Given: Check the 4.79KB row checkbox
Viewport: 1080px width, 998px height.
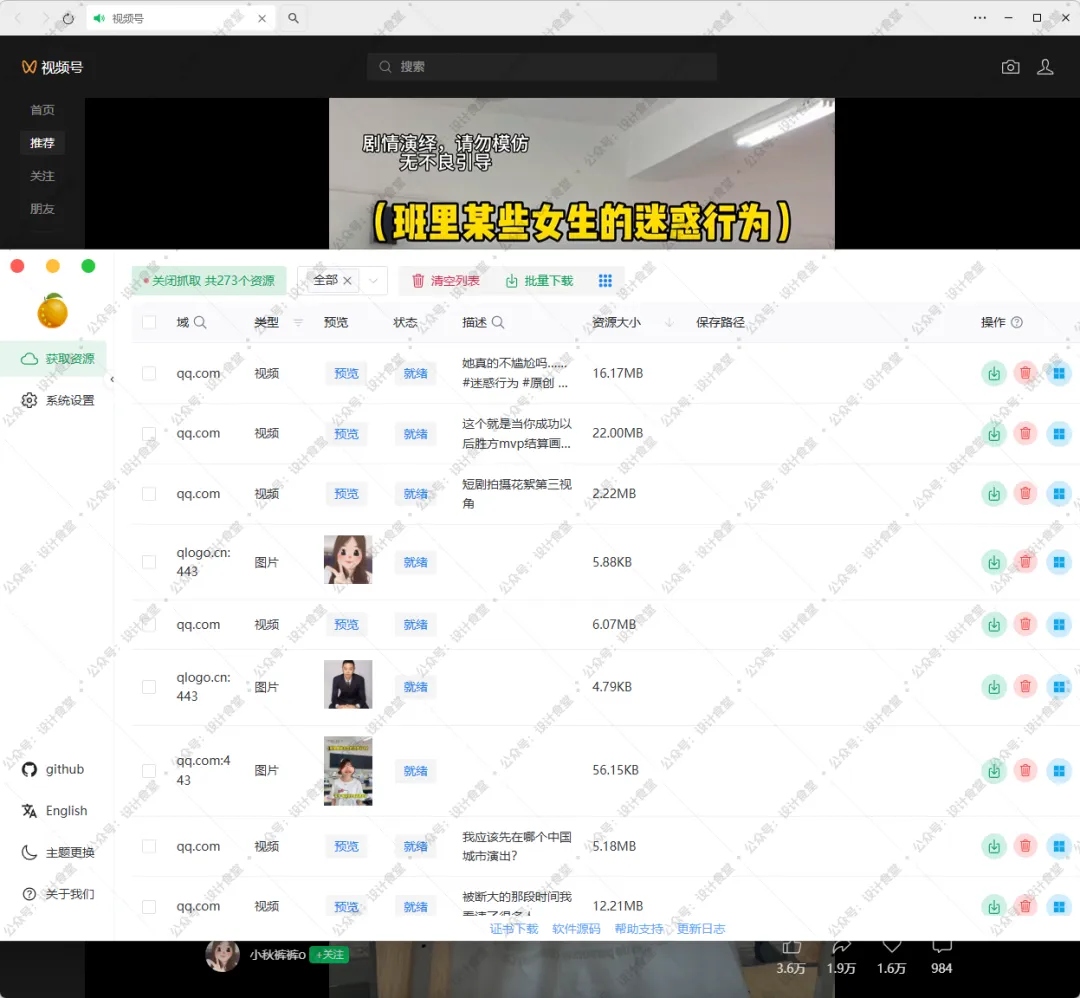Looking at the screenshot, I should [149, 687].
